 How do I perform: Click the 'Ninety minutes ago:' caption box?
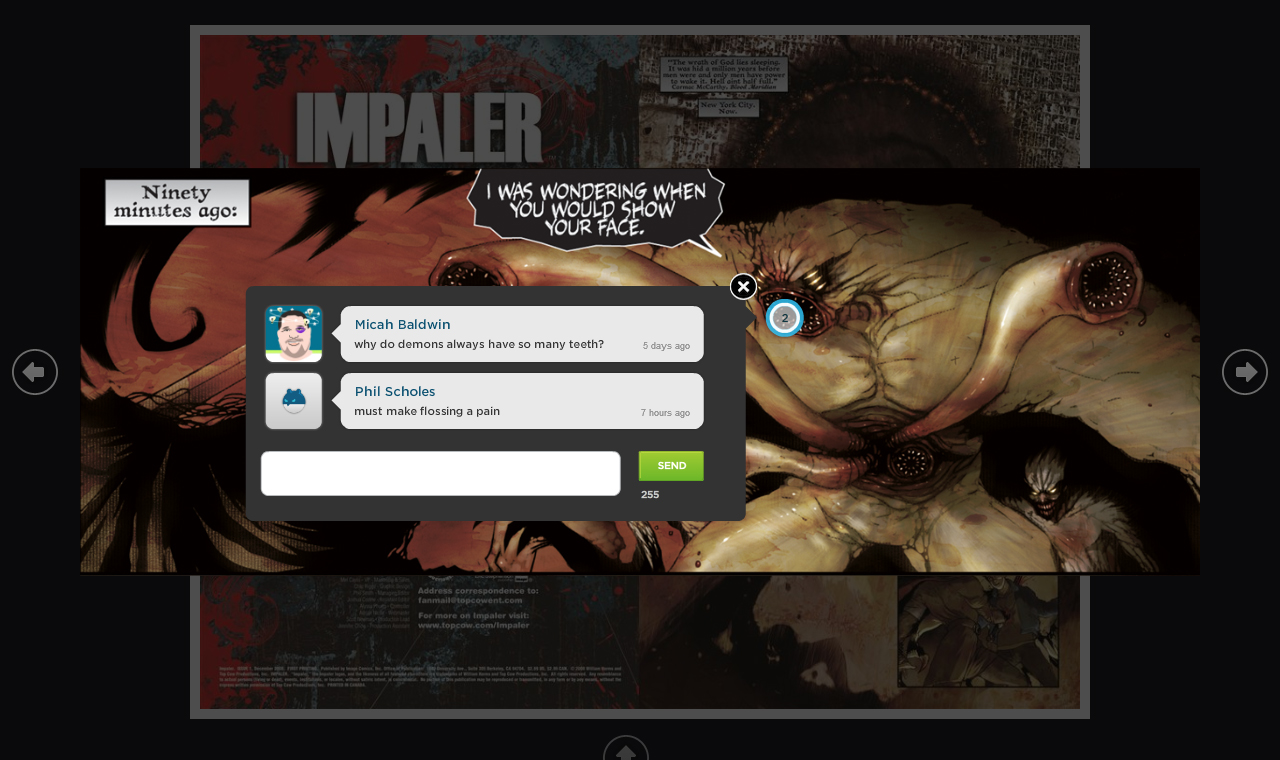pyautogui.click(x=177, y=202)
